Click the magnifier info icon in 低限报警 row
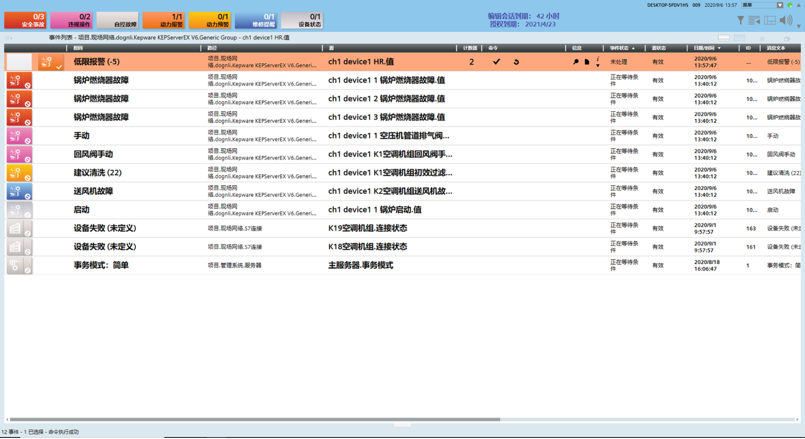This screenshot has width=805, height=439. 576,62
